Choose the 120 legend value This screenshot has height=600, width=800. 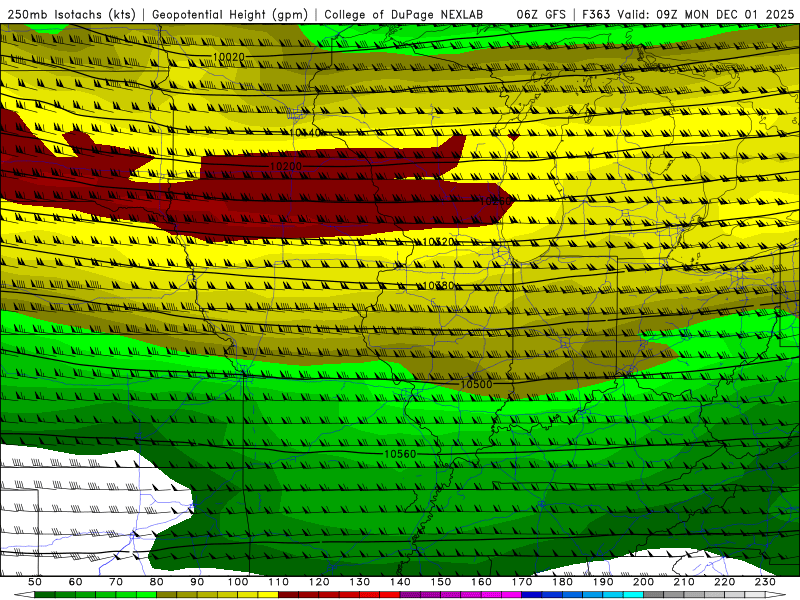point(319,582)
